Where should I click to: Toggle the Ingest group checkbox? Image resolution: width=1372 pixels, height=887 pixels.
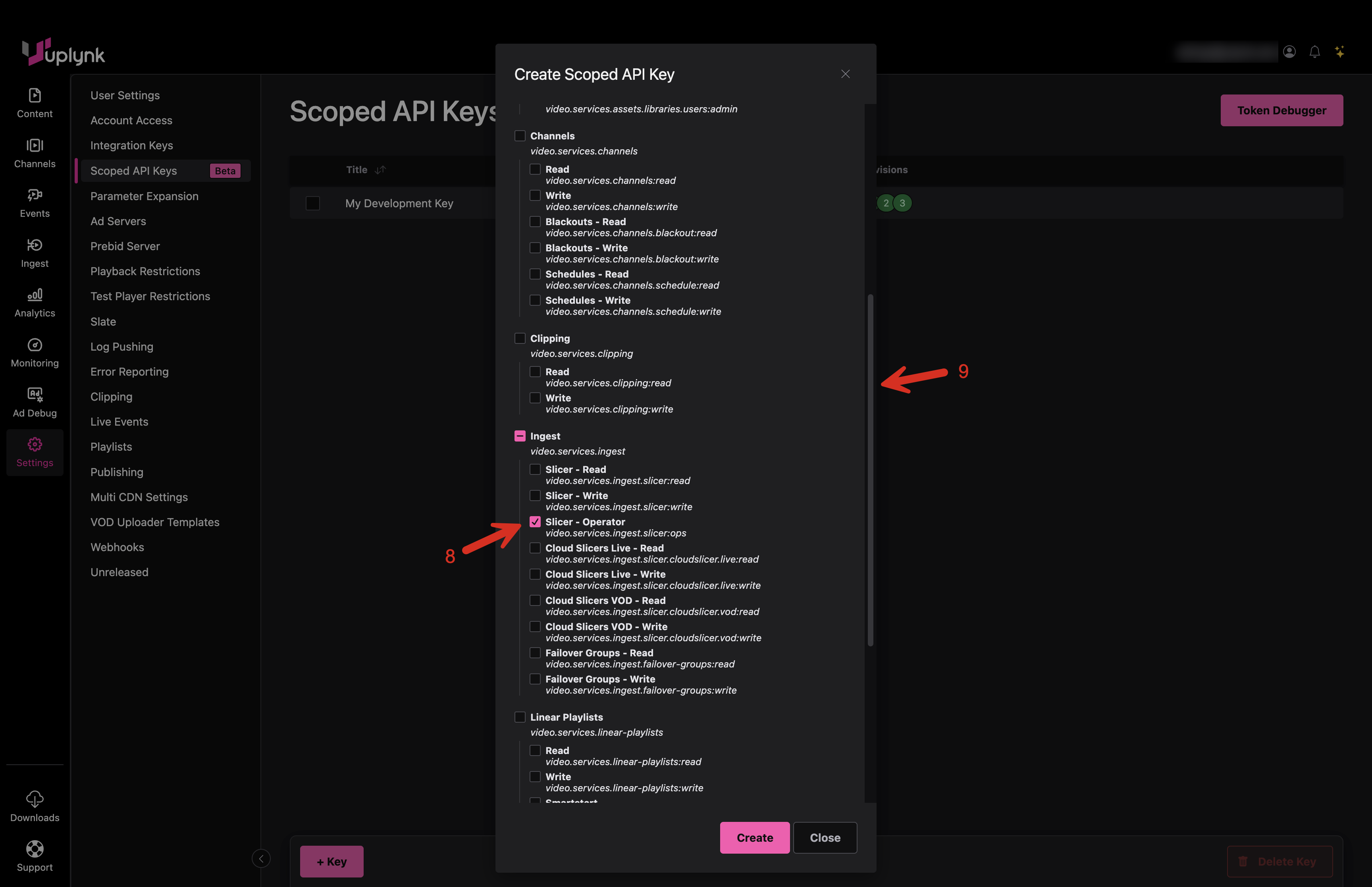tap(519, 436)
